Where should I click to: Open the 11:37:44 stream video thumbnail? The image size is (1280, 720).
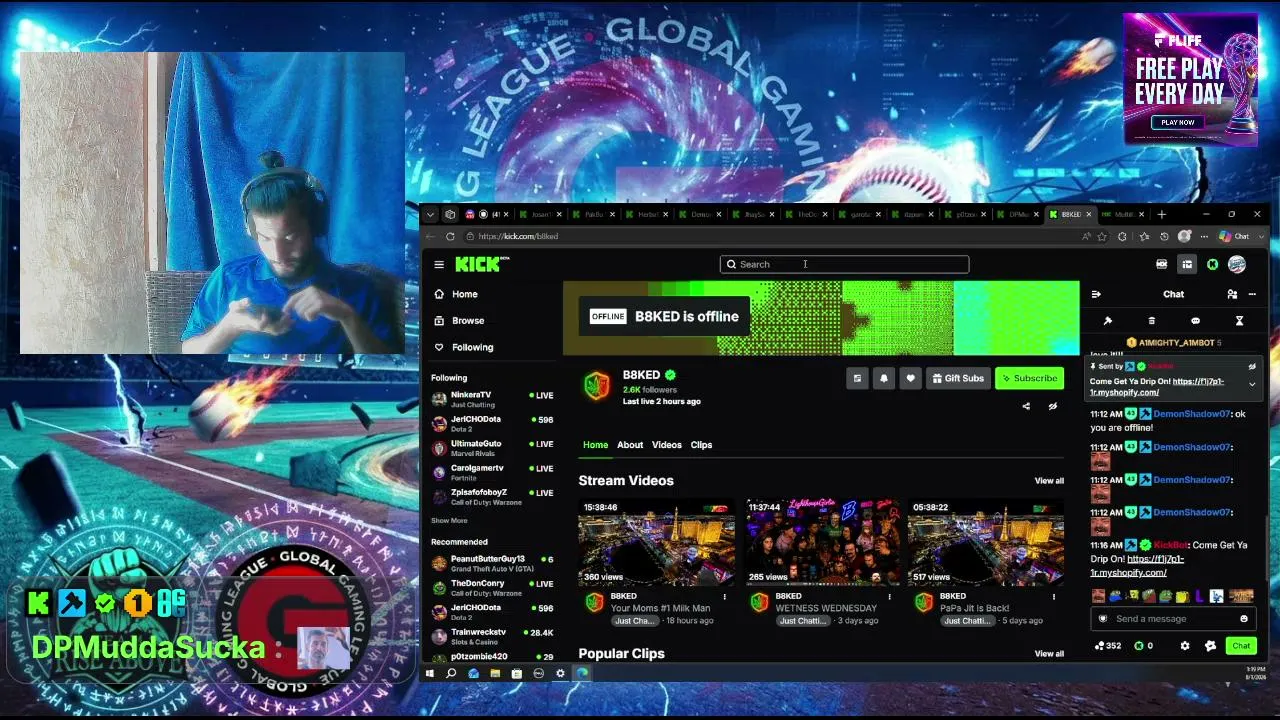click(821, 543)
